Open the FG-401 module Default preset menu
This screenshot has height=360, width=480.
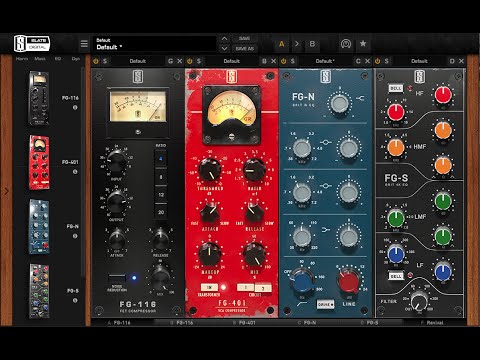tap(232, 61)
